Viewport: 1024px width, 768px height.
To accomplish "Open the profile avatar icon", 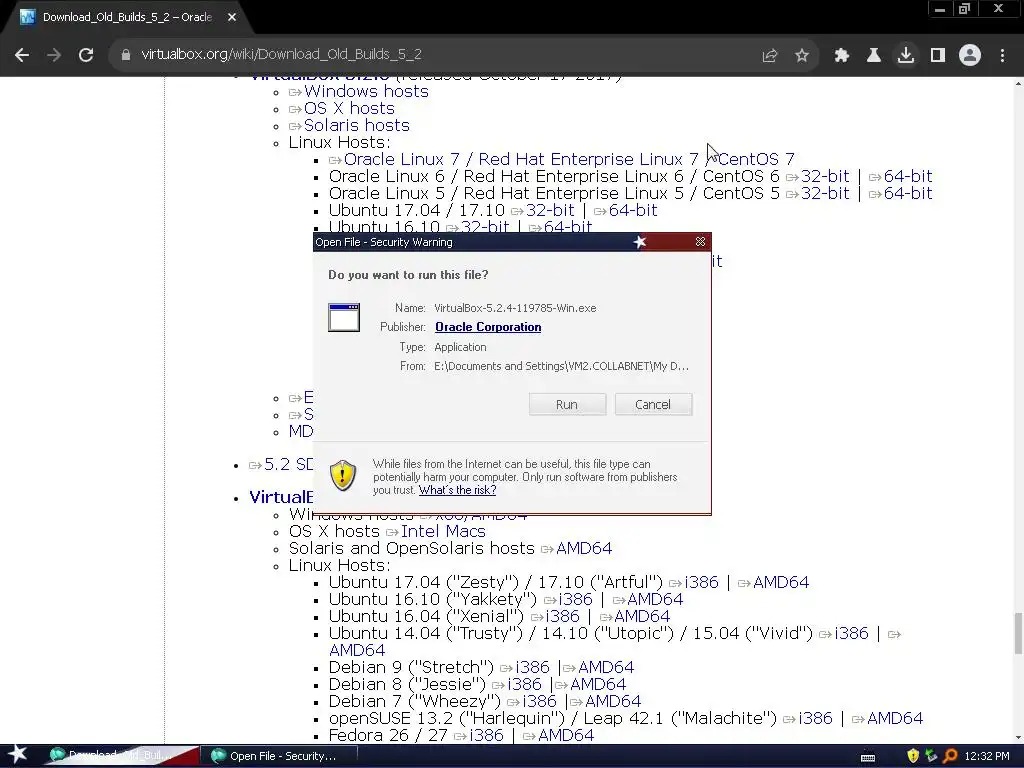I will point(970,55).
